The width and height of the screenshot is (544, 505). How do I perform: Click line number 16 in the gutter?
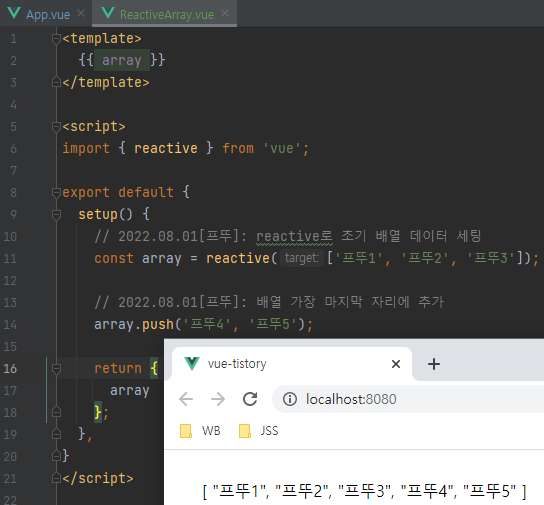10,369
